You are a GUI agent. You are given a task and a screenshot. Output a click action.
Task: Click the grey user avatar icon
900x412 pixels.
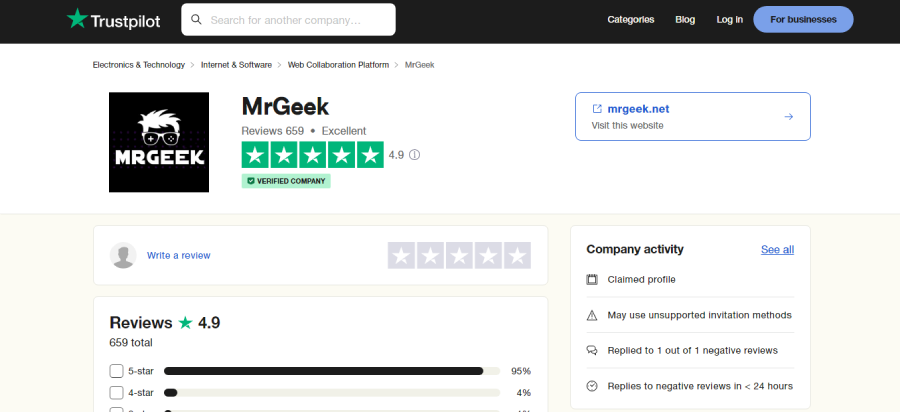pyautogui.click(x=123, y=255)
